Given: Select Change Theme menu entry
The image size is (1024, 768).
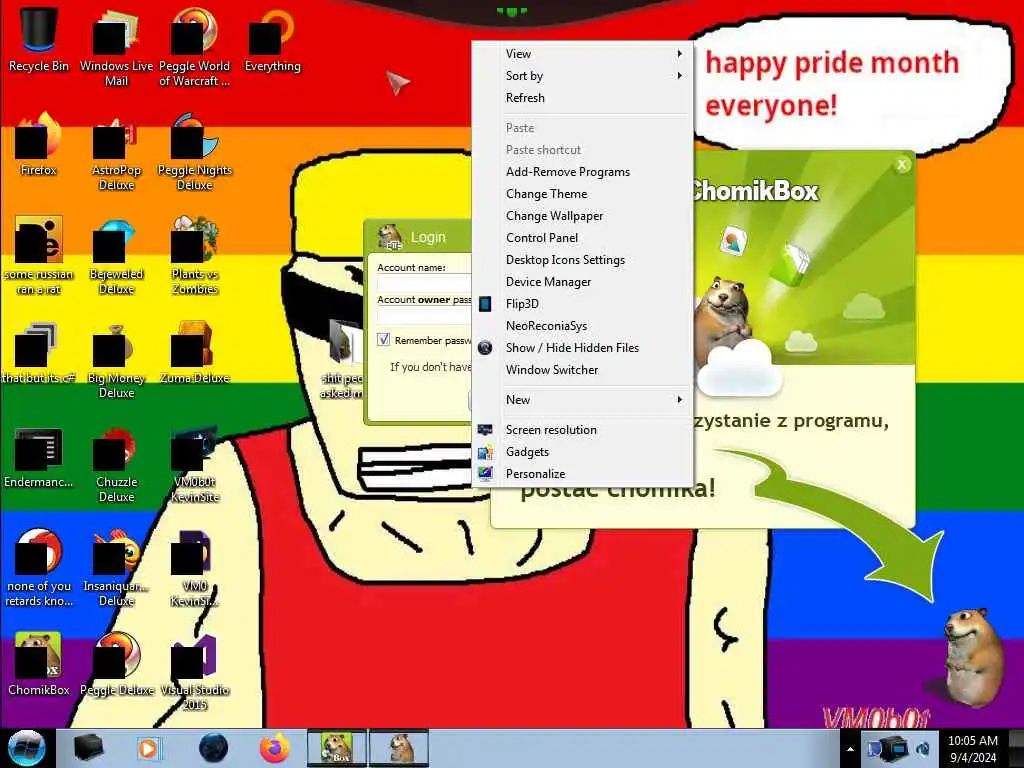Looking at the screenshot, I should pos(582,194).
